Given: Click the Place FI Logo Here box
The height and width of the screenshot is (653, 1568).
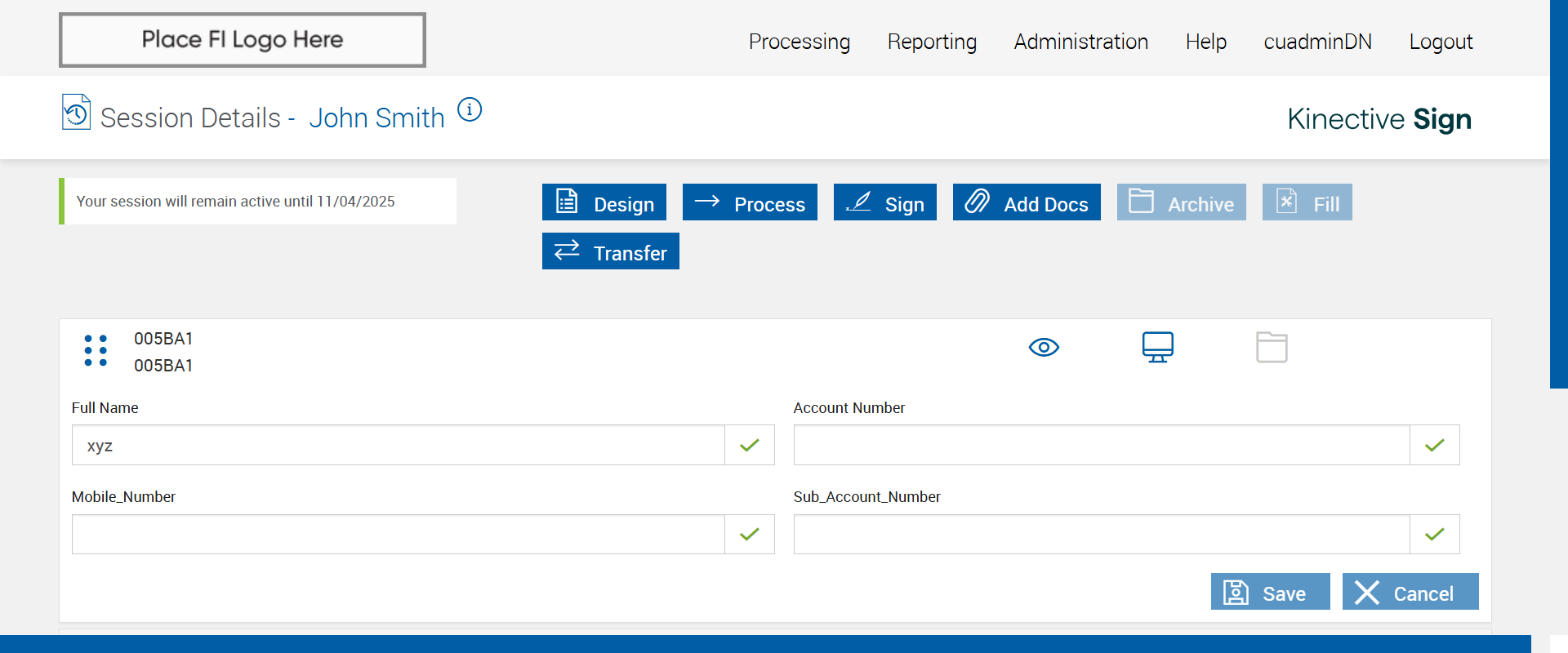Looking at the screenshot, I should pyautogui.click(x=243, y=40).
